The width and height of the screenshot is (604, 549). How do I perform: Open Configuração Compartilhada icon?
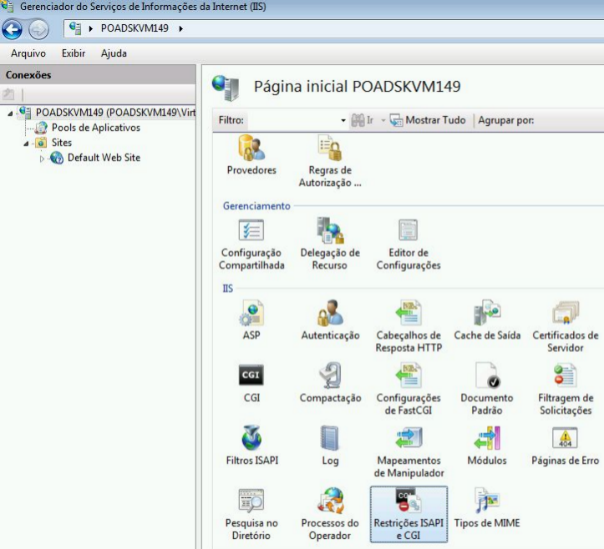click(252, 230)
